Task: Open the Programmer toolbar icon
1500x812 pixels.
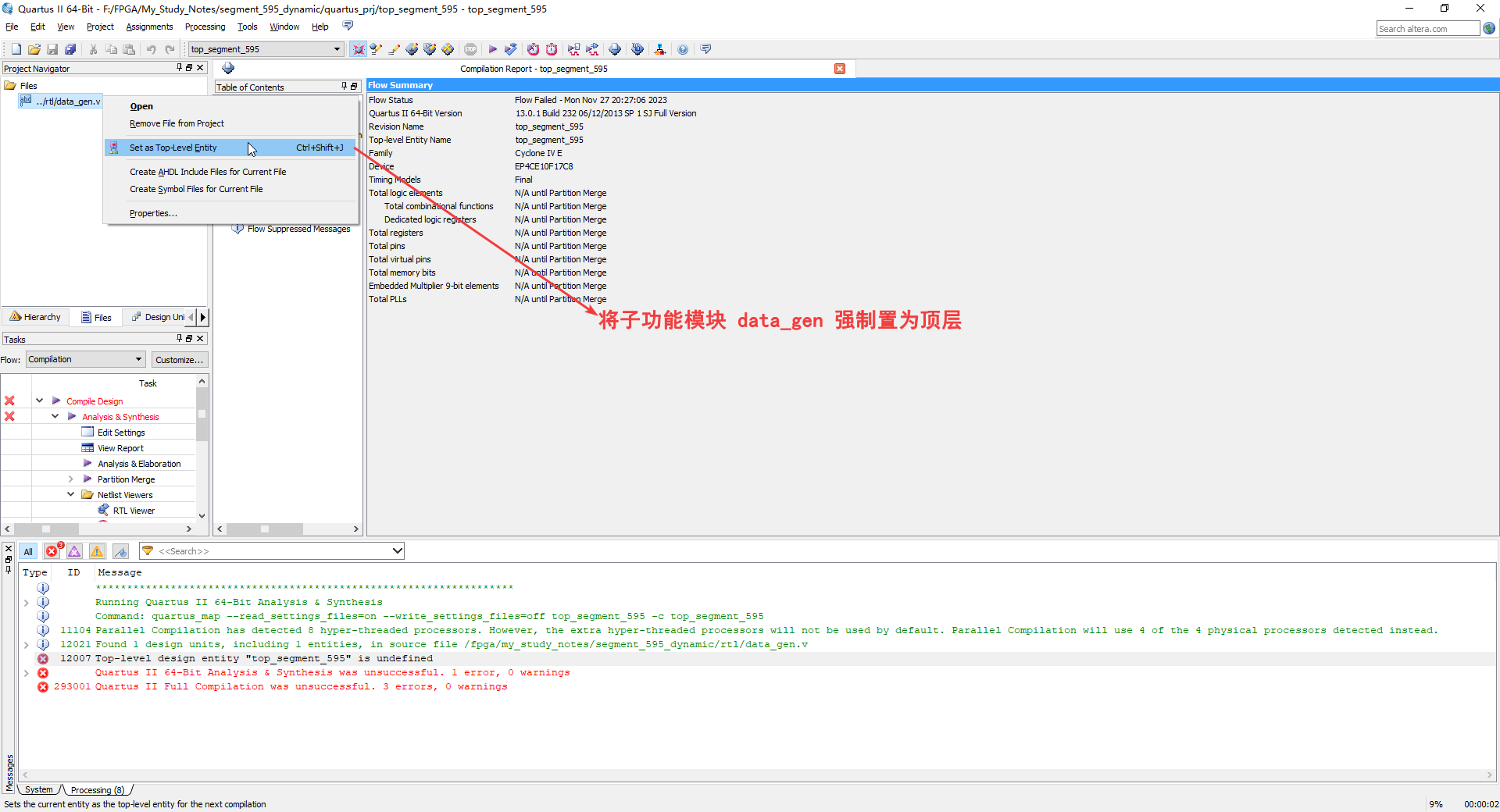Action: click(x=637, y=49)
